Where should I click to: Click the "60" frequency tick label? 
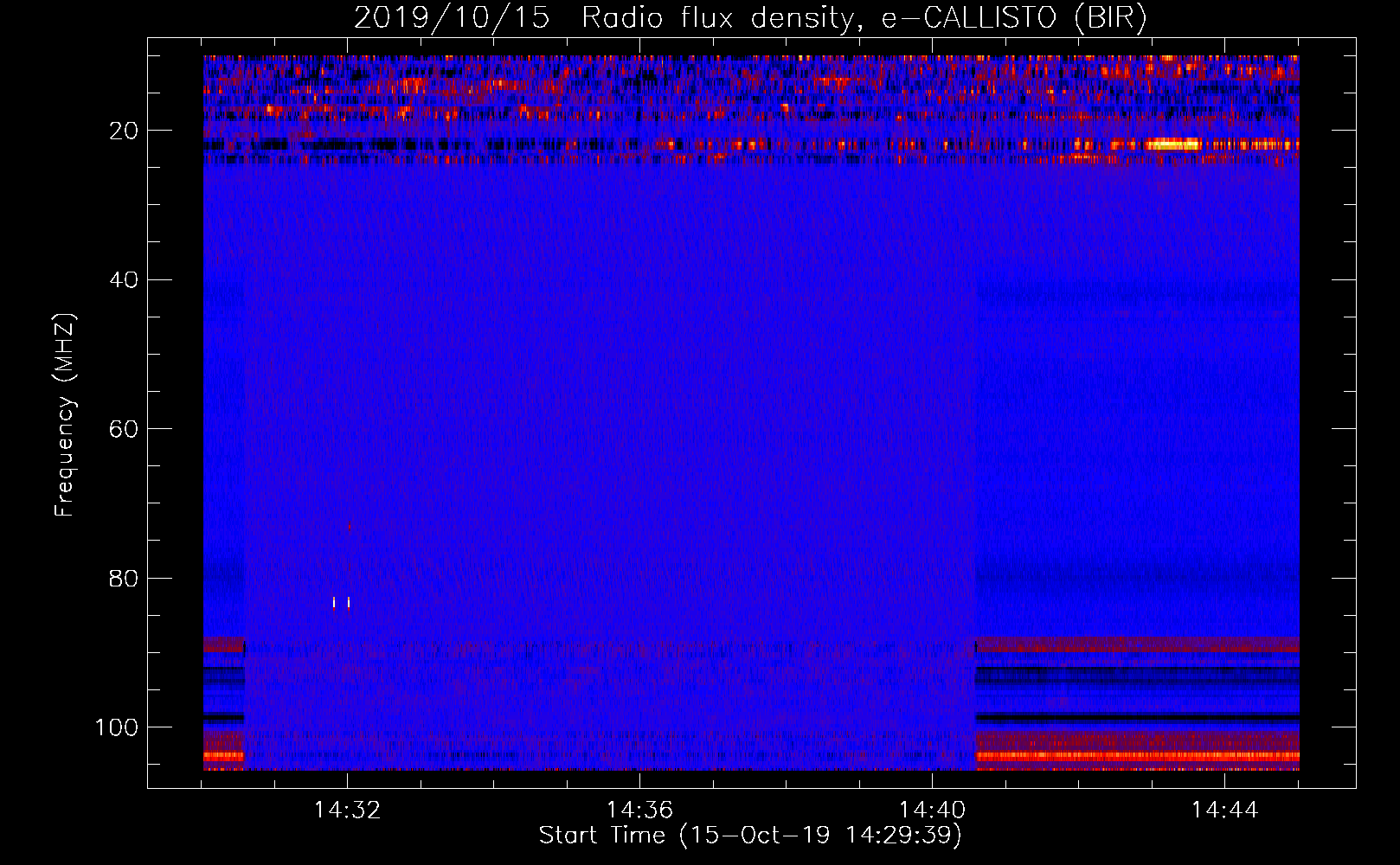tap(125, 429)
